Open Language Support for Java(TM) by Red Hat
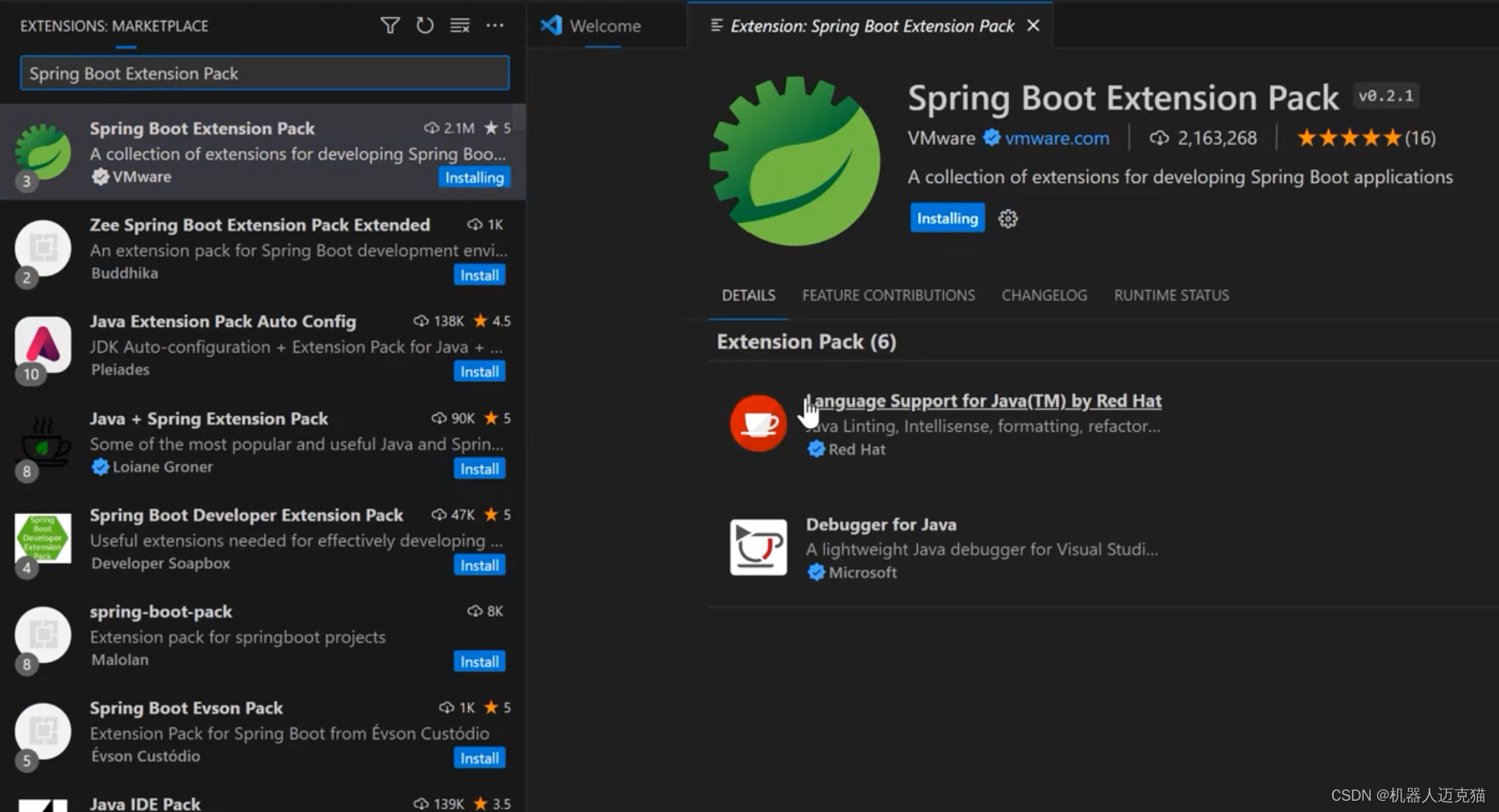 coord(983,401)
